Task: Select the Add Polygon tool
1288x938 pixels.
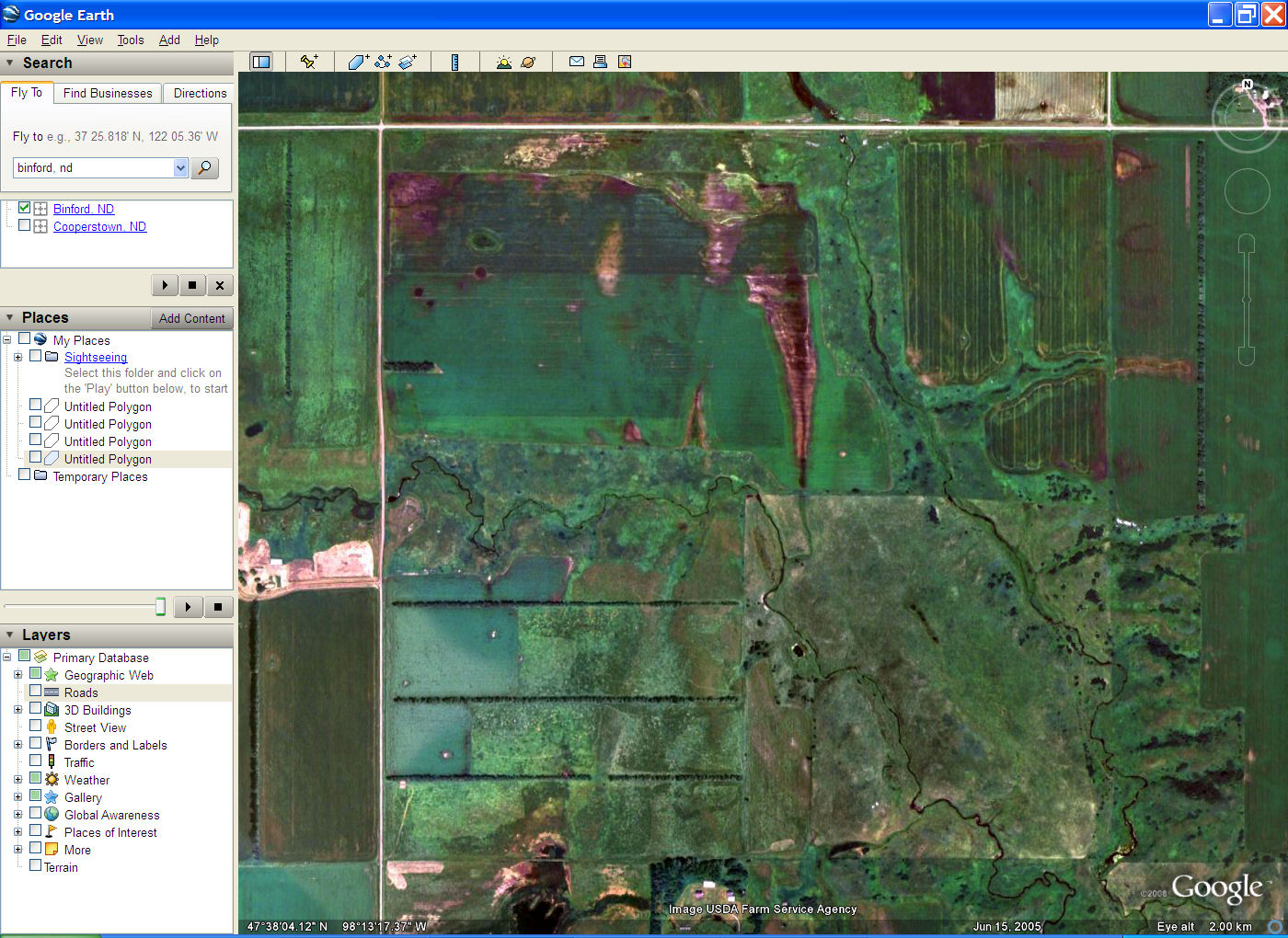Action: [358, 62]
